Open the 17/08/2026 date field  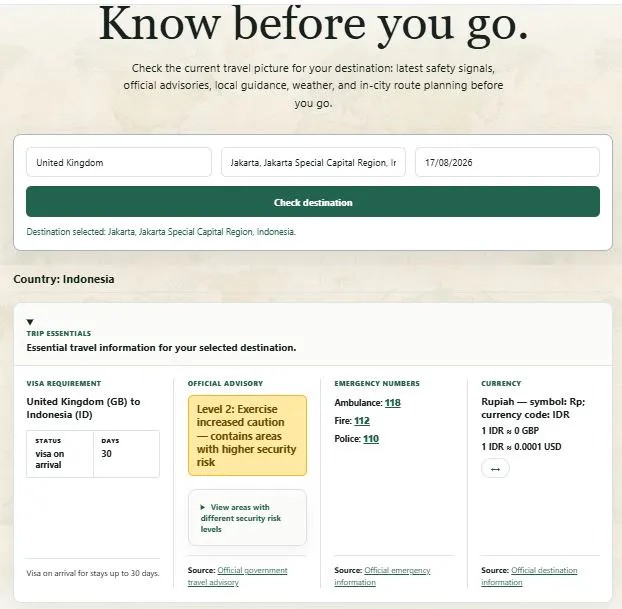point(507,162)
